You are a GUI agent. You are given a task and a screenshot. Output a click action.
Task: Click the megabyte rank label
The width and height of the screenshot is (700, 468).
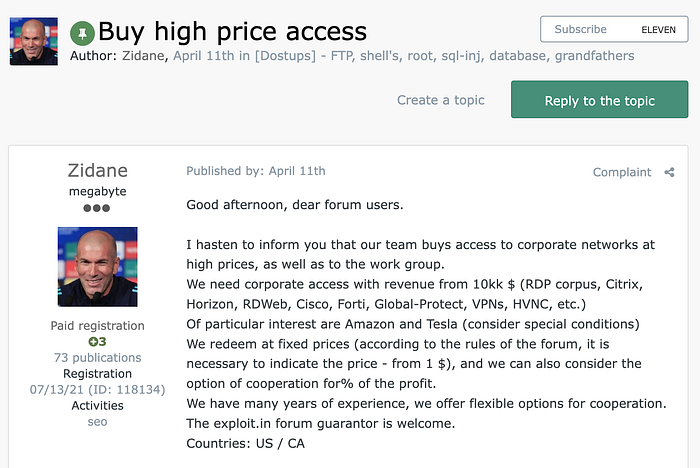(x=97, y=189)
